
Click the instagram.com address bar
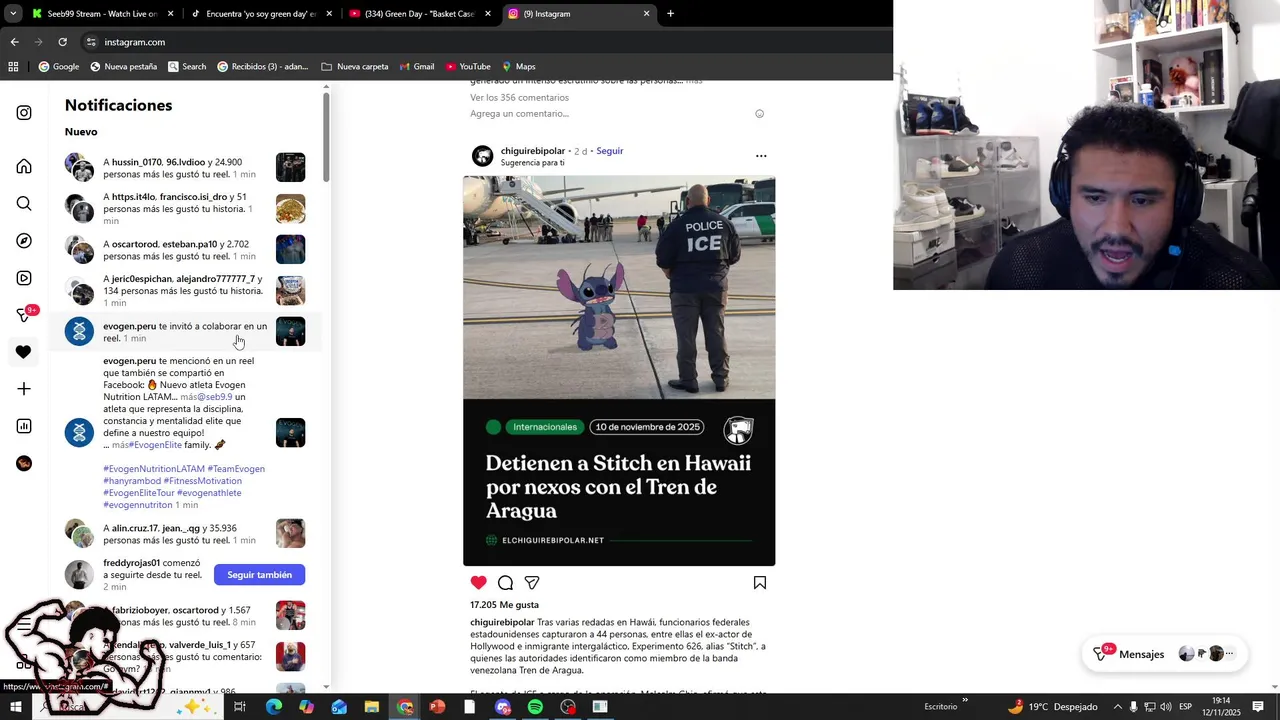(480, 42)
